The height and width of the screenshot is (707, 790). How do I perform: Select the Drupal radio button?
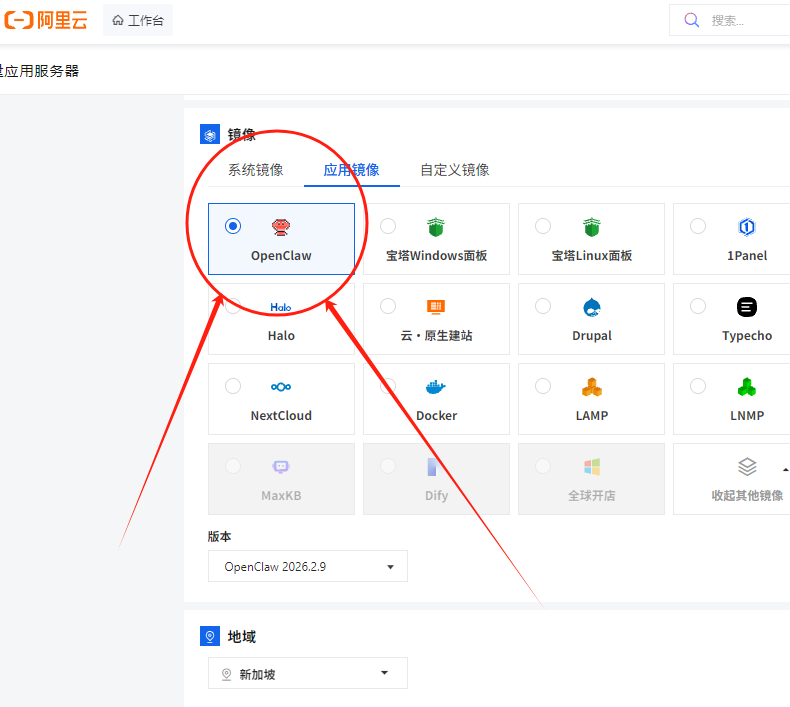pos(543,306)
